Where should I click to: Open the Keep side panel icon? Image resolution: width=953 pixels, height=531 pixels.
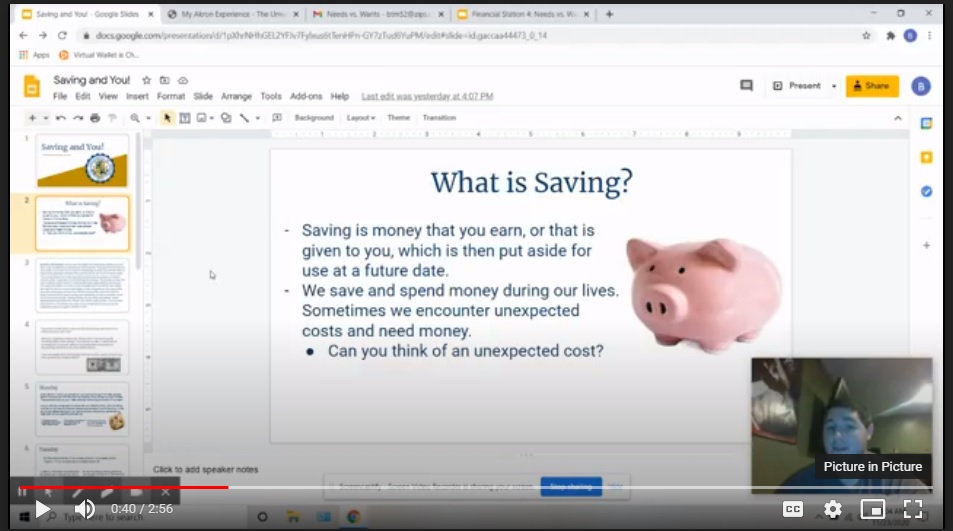(x=926, y=158)
